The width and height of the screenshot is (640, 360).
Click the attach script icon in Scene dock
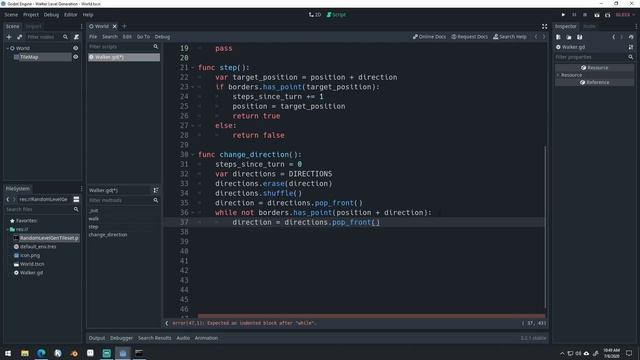tap(76, 37)
